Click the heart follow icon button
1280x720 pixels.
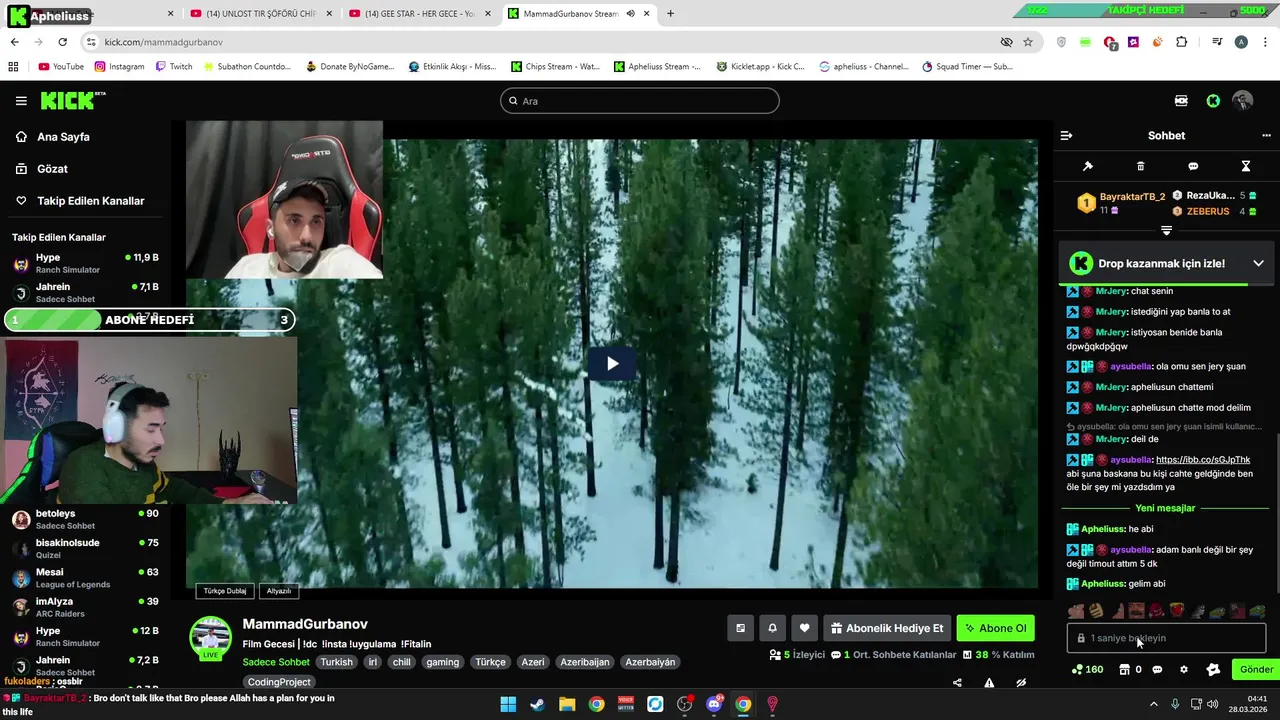pyautogui.click(x=804, y=628)
